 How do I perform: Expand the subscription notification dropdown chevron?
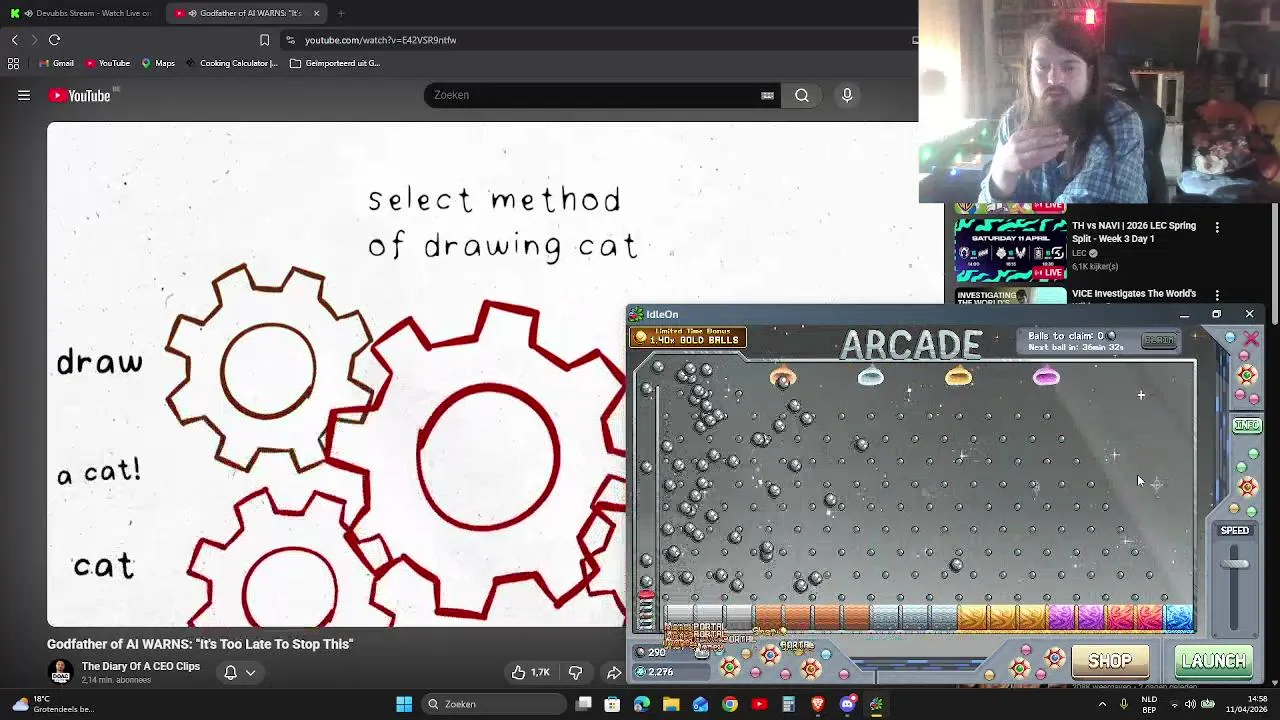[250, 673]
